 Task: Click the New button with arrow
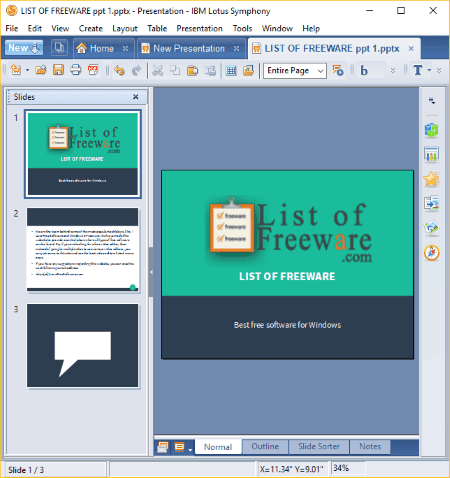coord(24,48)
